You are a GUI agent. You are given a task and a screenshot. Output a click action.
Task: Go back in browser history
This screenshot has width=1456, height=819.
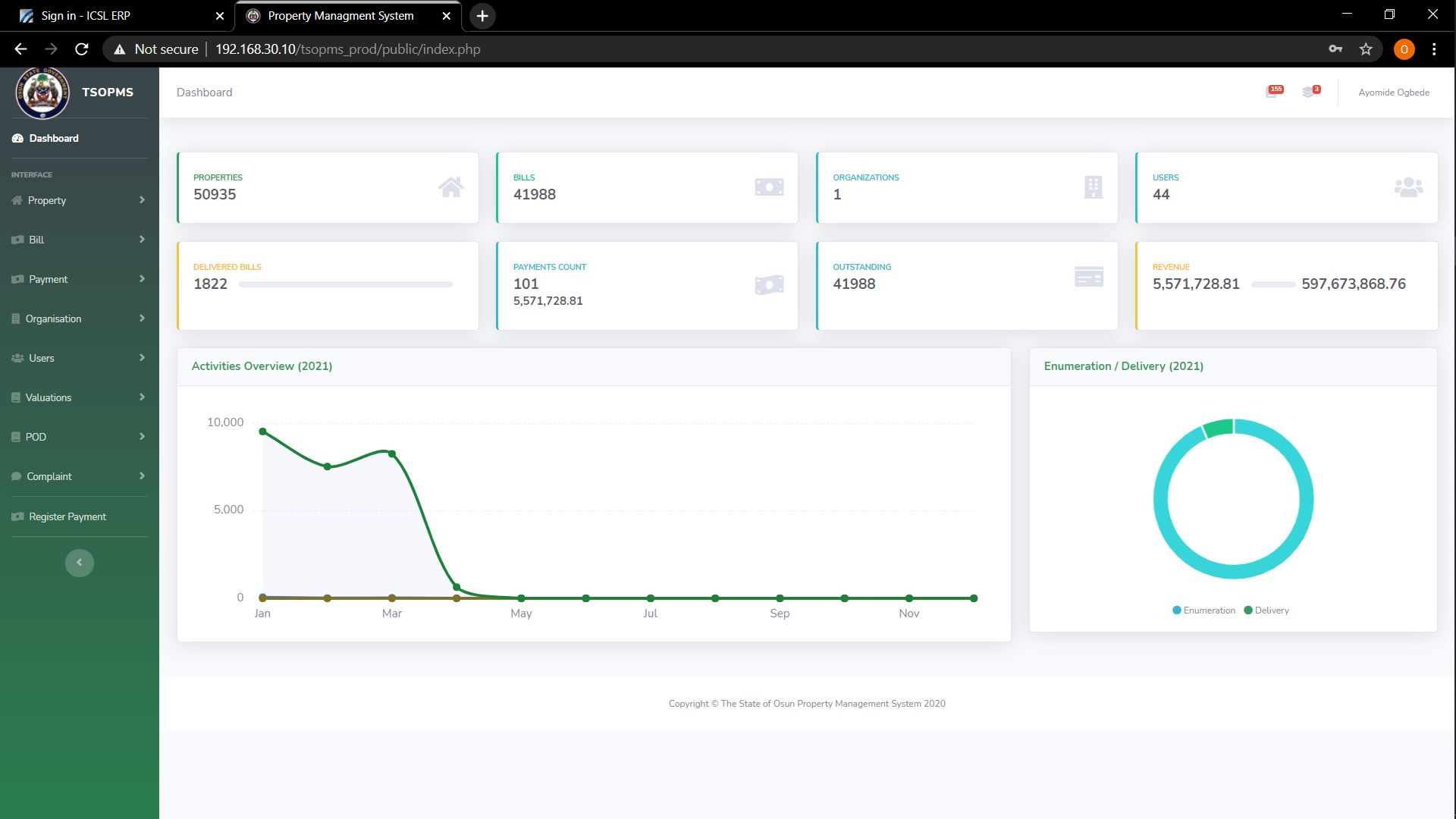[20, 49]
